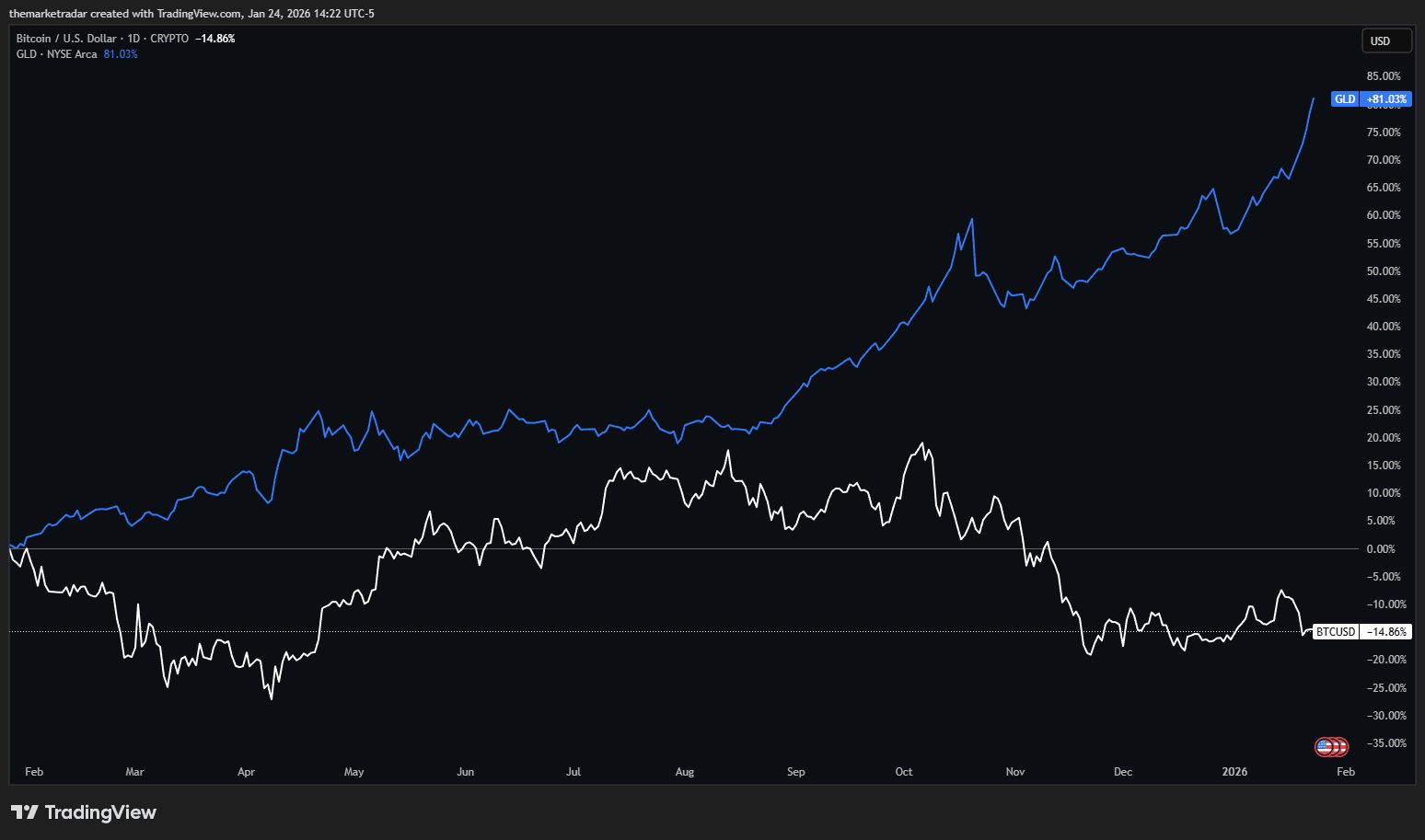The image size is (1425, 840).
Task: Click the 2026 marker on the time axis
Action: 1234,772
